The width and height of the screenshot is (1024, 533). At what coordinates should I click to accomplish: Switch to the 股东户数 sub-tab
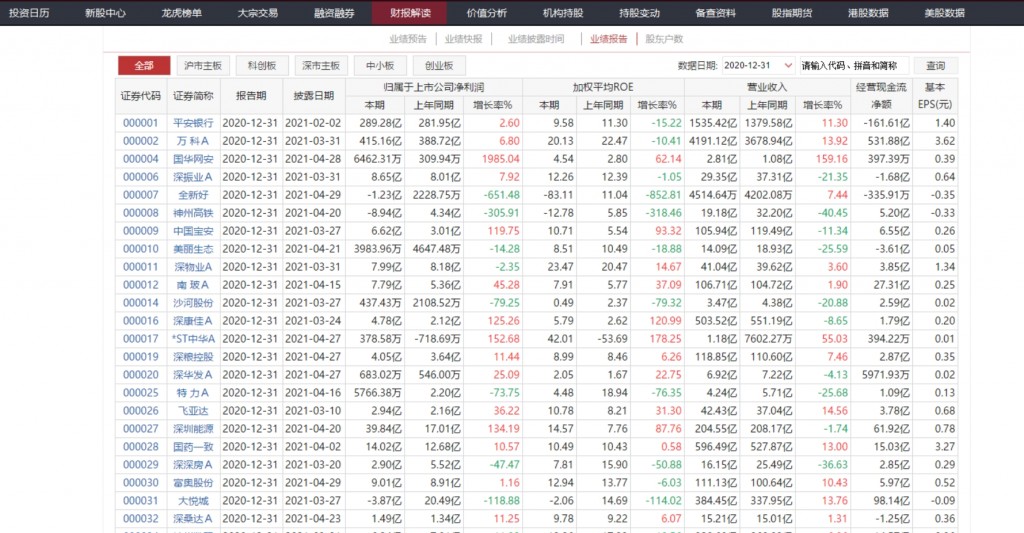click(x=664, y=39)
